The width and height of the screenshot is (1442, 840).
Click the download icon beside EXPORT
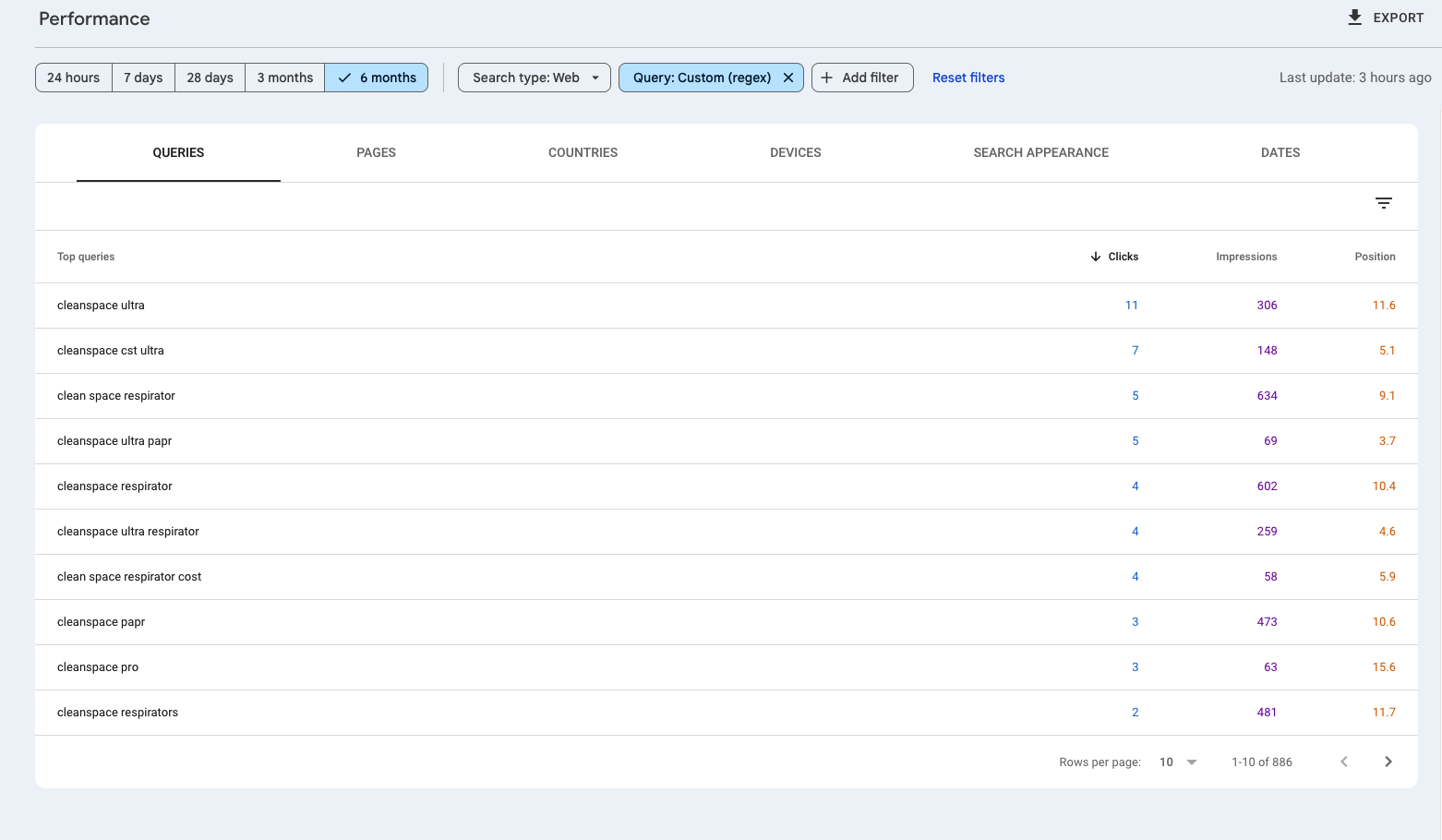pos(1354,18)
